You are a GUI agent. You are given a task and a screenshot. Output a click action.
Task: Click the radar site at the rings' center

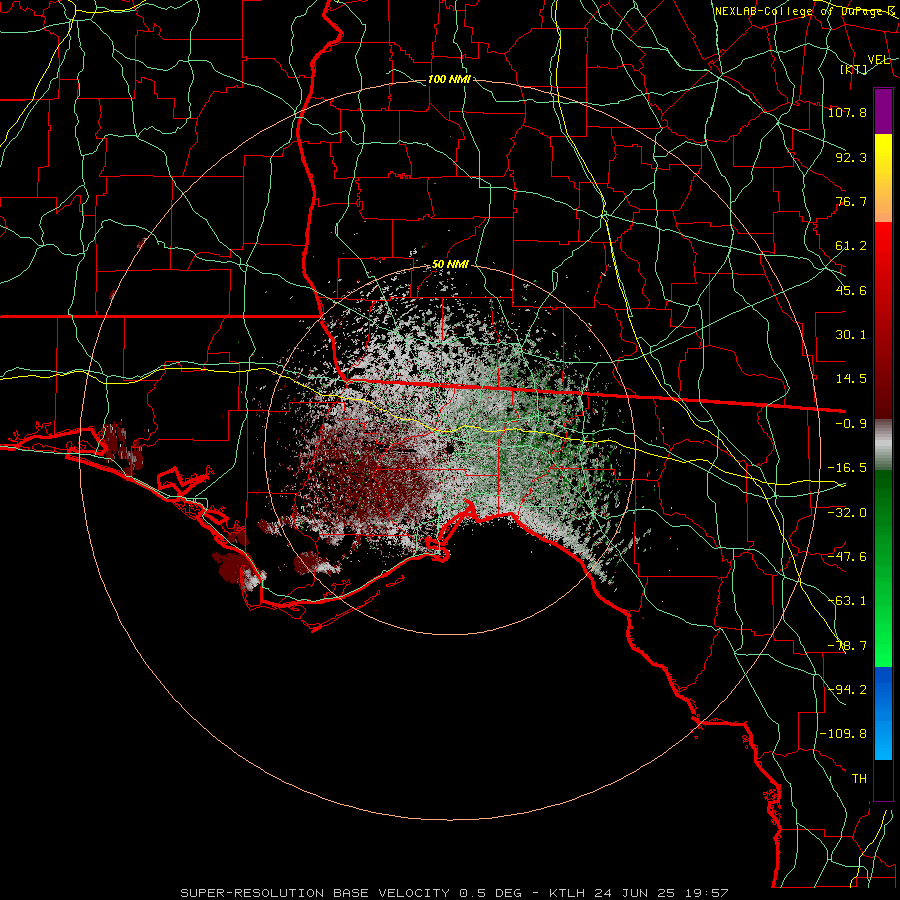click(449, 449)
